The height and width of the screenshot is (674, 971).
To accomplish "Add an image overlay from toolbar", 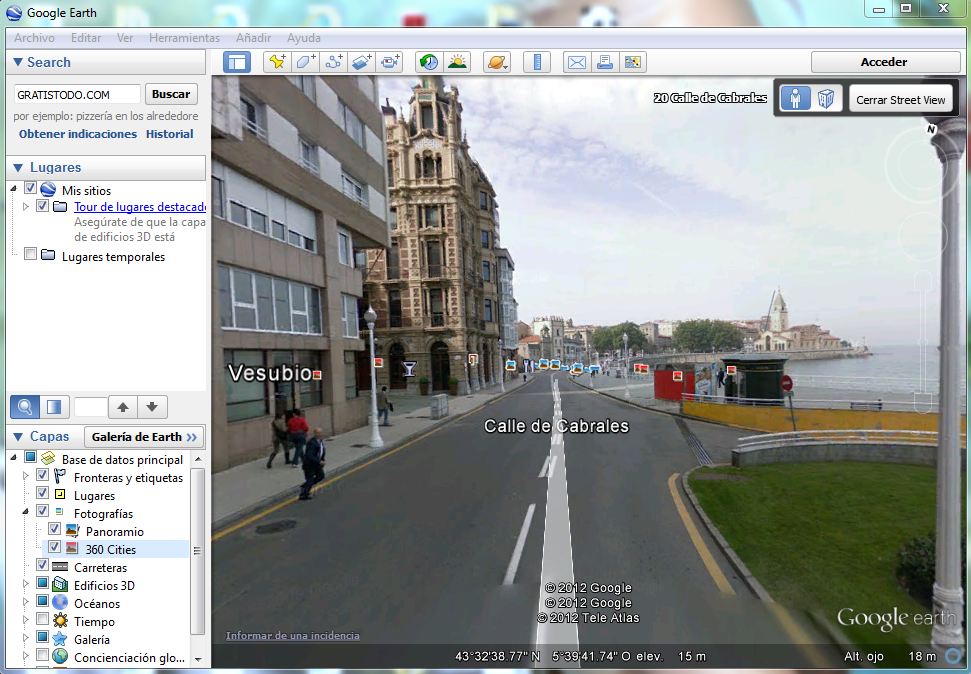I will 362,62.
